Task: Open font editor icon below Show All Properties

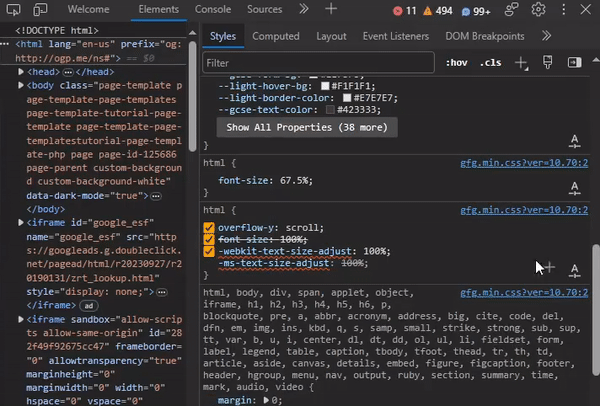Action: coord(574,141)
